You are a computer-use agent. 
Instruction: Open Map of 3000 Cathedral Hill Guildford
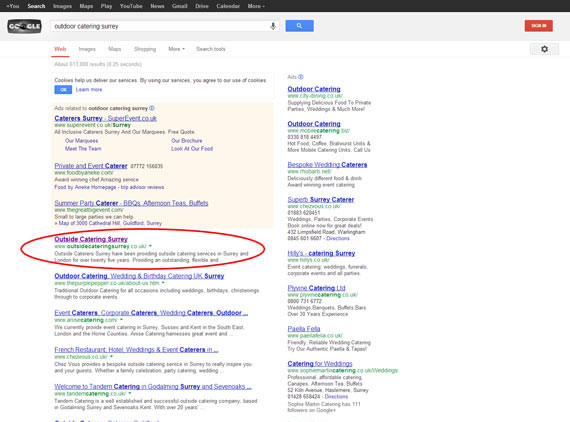coord(110,223)
